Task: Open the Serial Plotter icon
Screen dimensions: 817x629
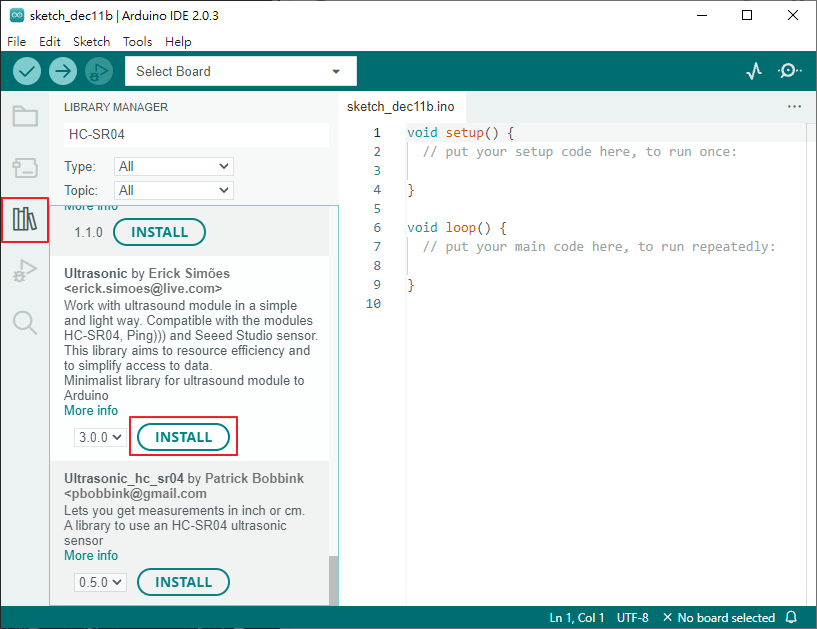Action: [x=754, y=71]
